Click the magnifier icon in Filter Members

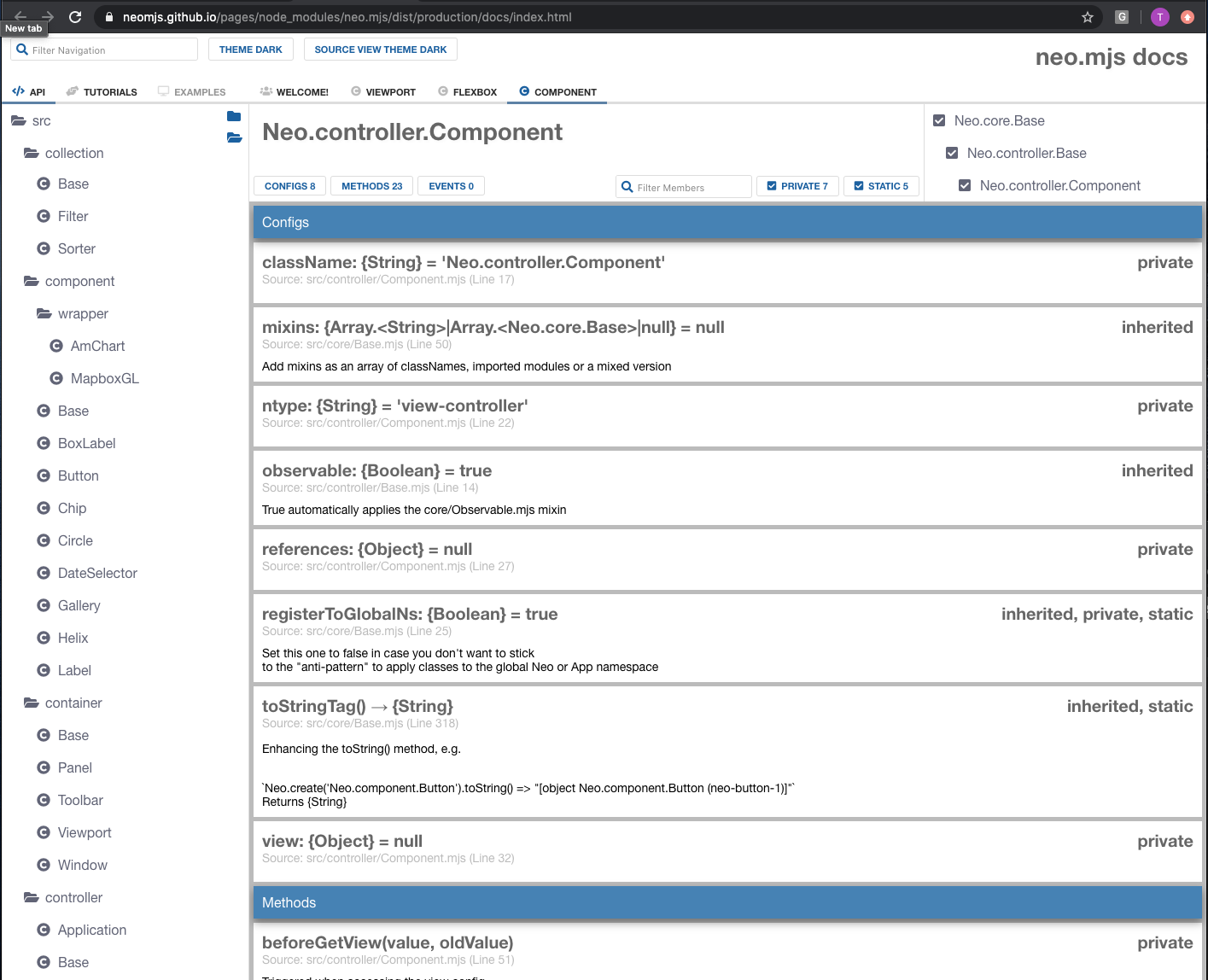click(628, 186)
